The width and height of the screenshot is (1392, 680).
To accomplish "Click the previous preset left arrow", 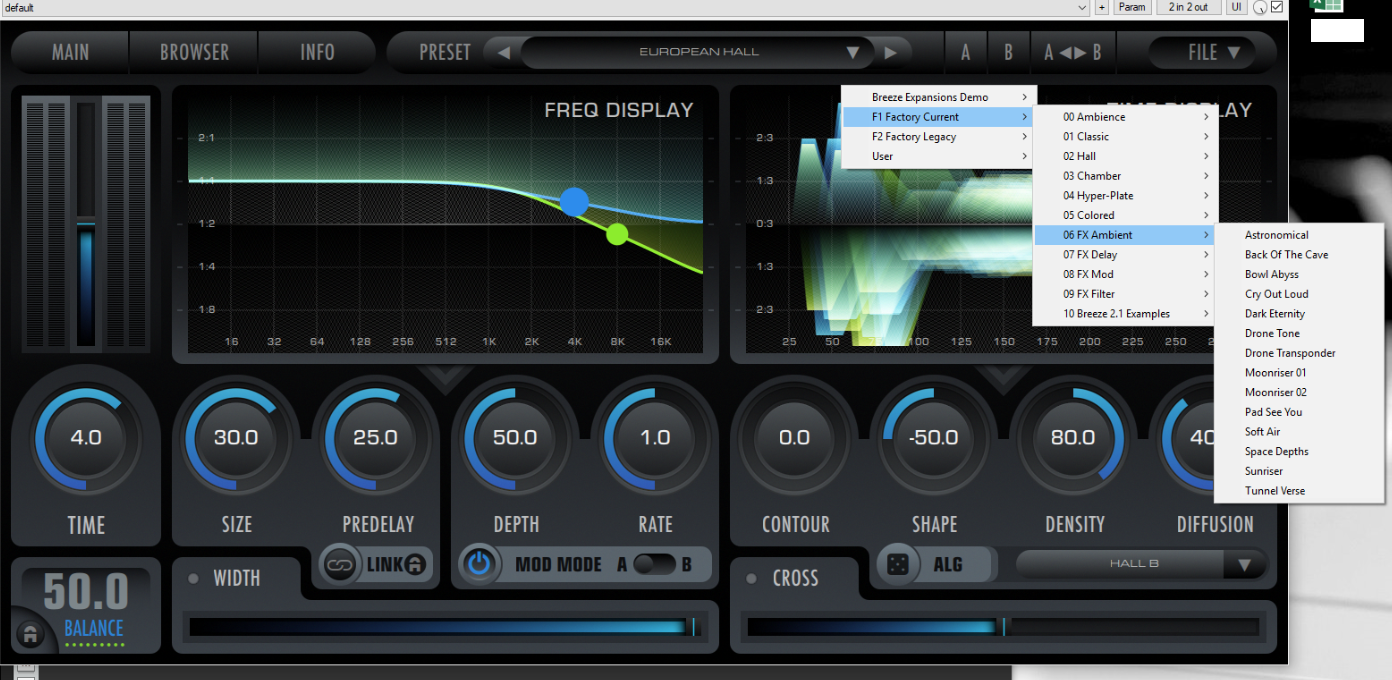I will coord(504,52).
